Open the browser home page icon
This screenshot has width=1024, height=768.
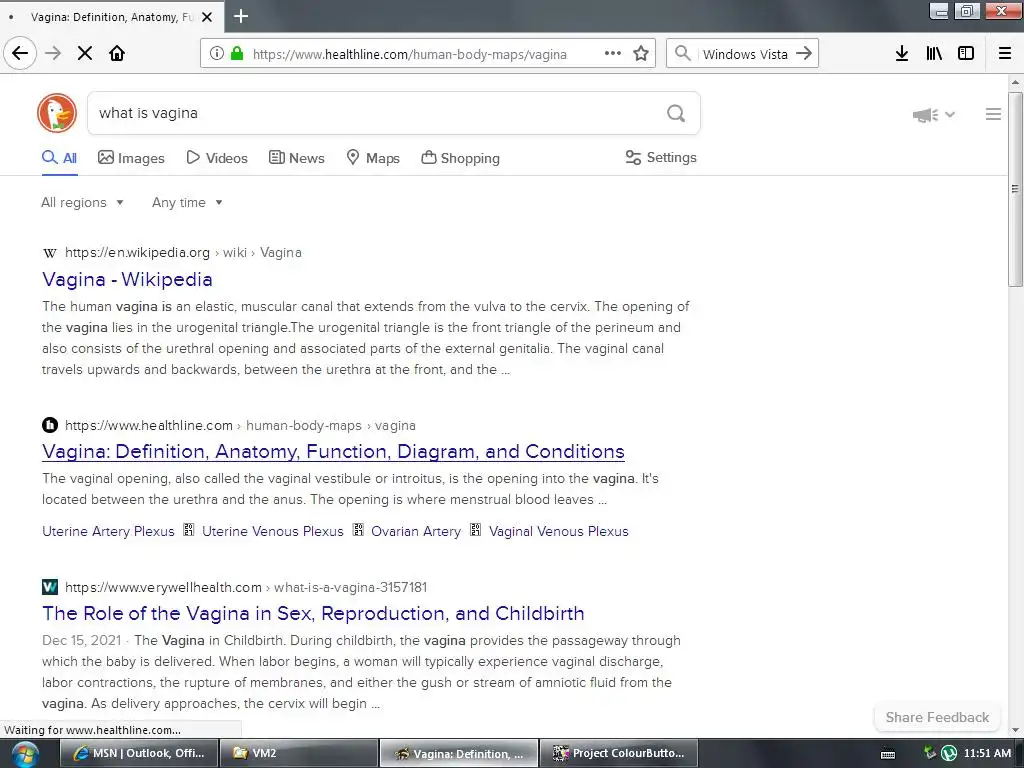coord(117,54)
